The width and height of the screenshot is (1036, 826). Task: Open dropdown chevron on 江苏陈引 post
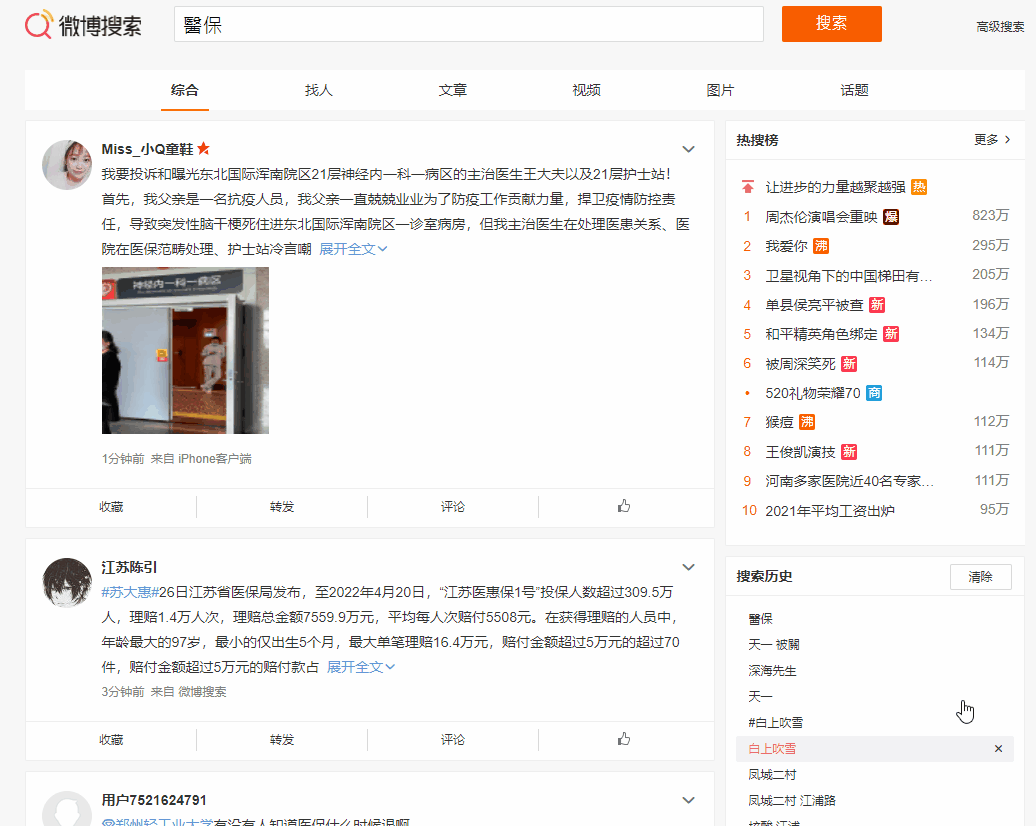[x=688, y=568]
